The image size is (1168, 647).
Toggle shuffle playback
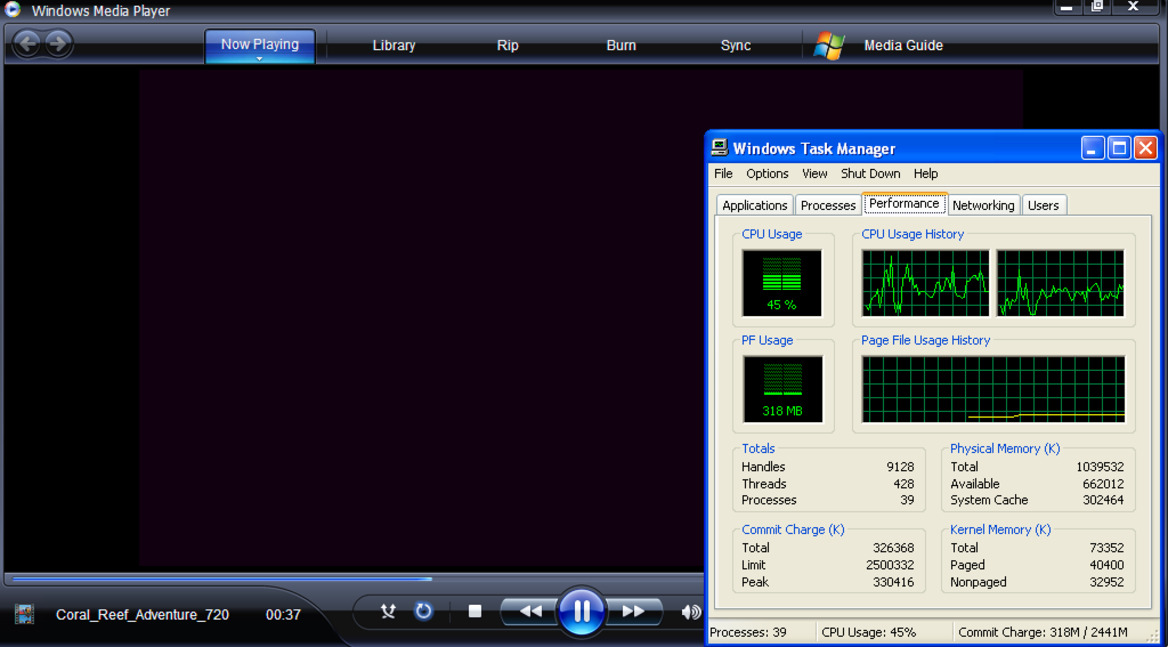pyautogui.click(x=388, y=611)
